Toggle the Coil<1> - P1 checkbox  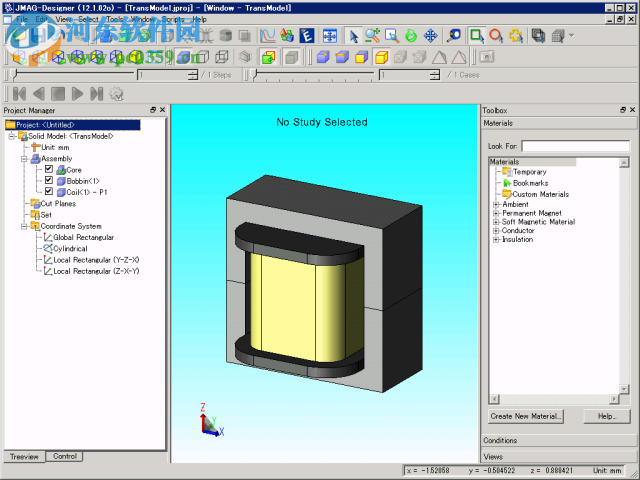point(49,192)
